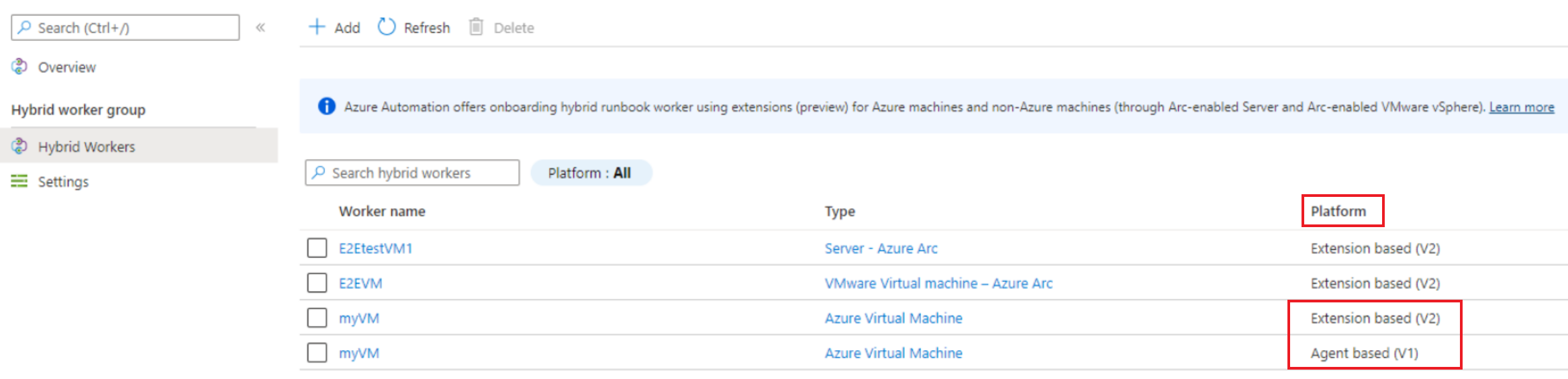Open the Settings menu item
The height and width of the screenshot is (379, 1568).
(x=63, y=181)
